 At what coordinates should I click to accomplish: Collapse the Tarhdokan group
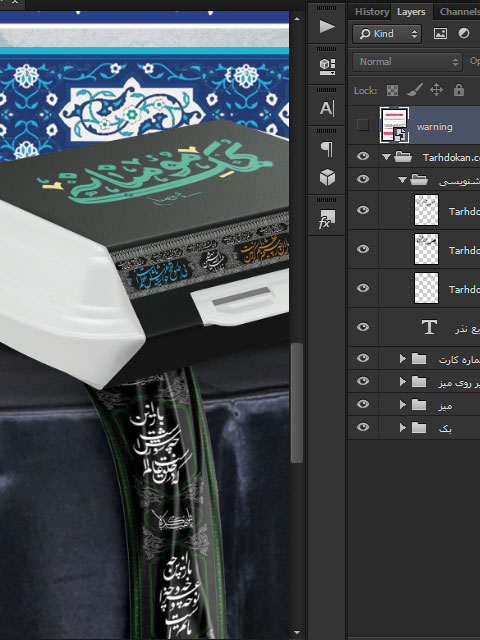(x=386, y=157)
